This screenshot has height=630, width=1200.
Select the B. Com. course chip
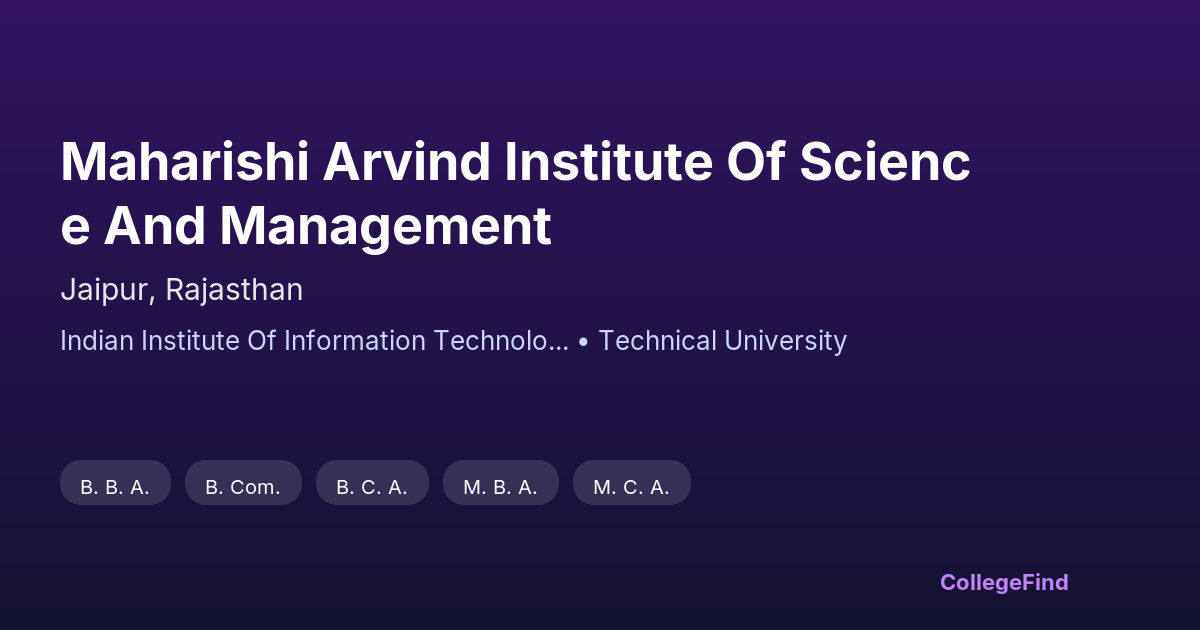(x=243, y=487)
